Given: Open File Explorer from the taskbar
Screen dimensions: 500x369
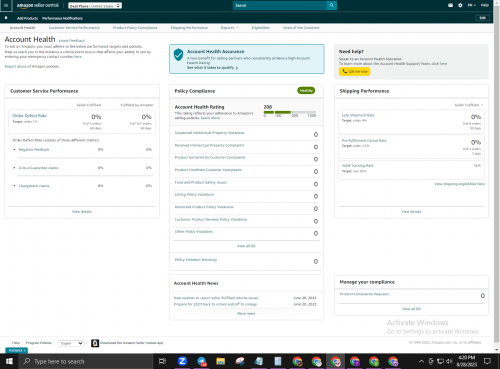Looking at the screenshot, I should [x=221, y=361].
